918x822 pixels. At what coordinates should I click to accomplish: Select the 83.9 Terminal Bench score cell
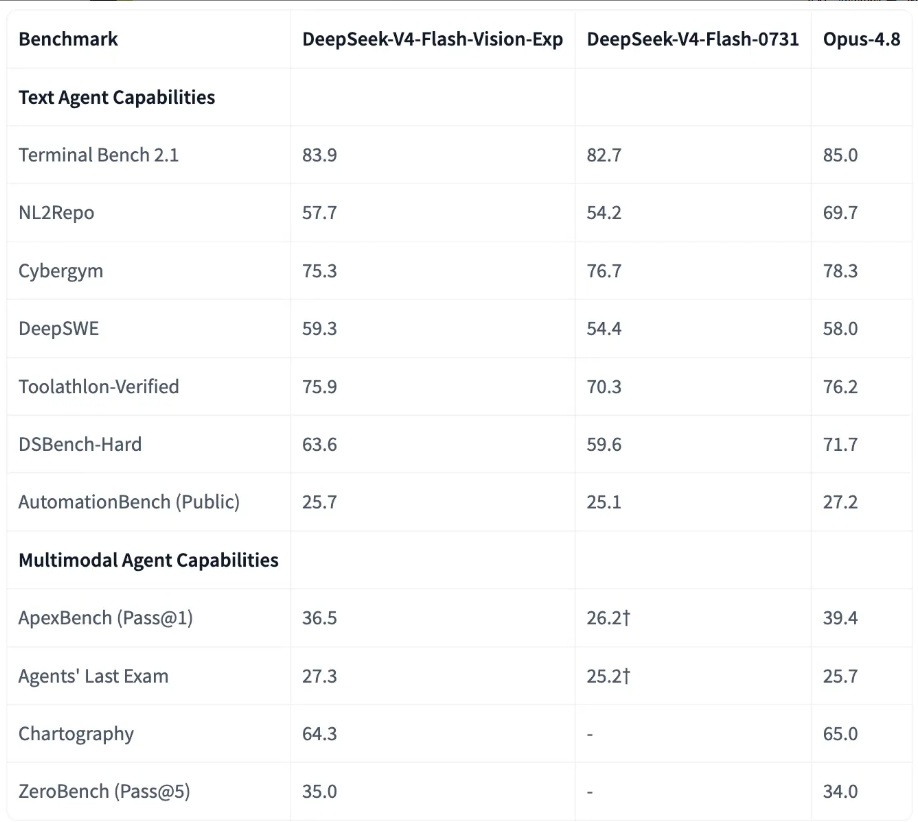point(319,155)
